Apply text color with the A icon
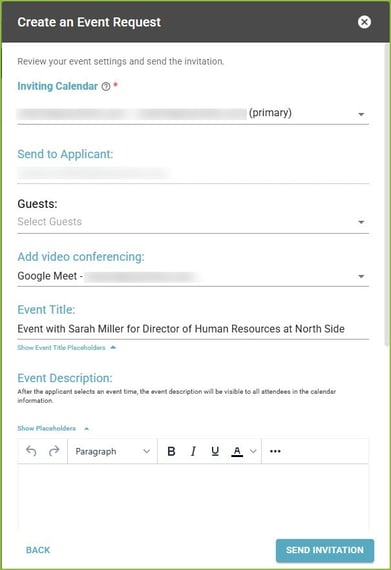The width and height of the screenshot is (391, 570). coord(237,451)
